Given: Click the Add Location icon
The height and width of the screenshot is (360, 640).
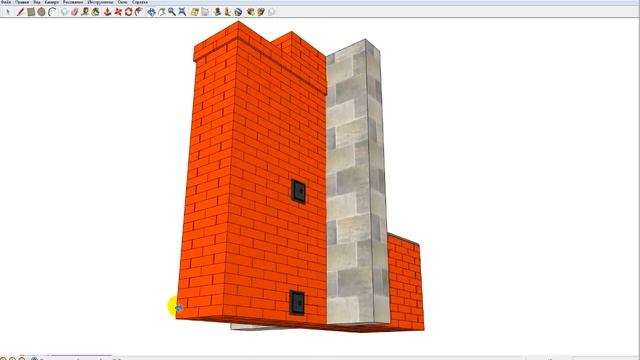Looking at the screenshot, I should pyautogui.click(x=195, y=12).
